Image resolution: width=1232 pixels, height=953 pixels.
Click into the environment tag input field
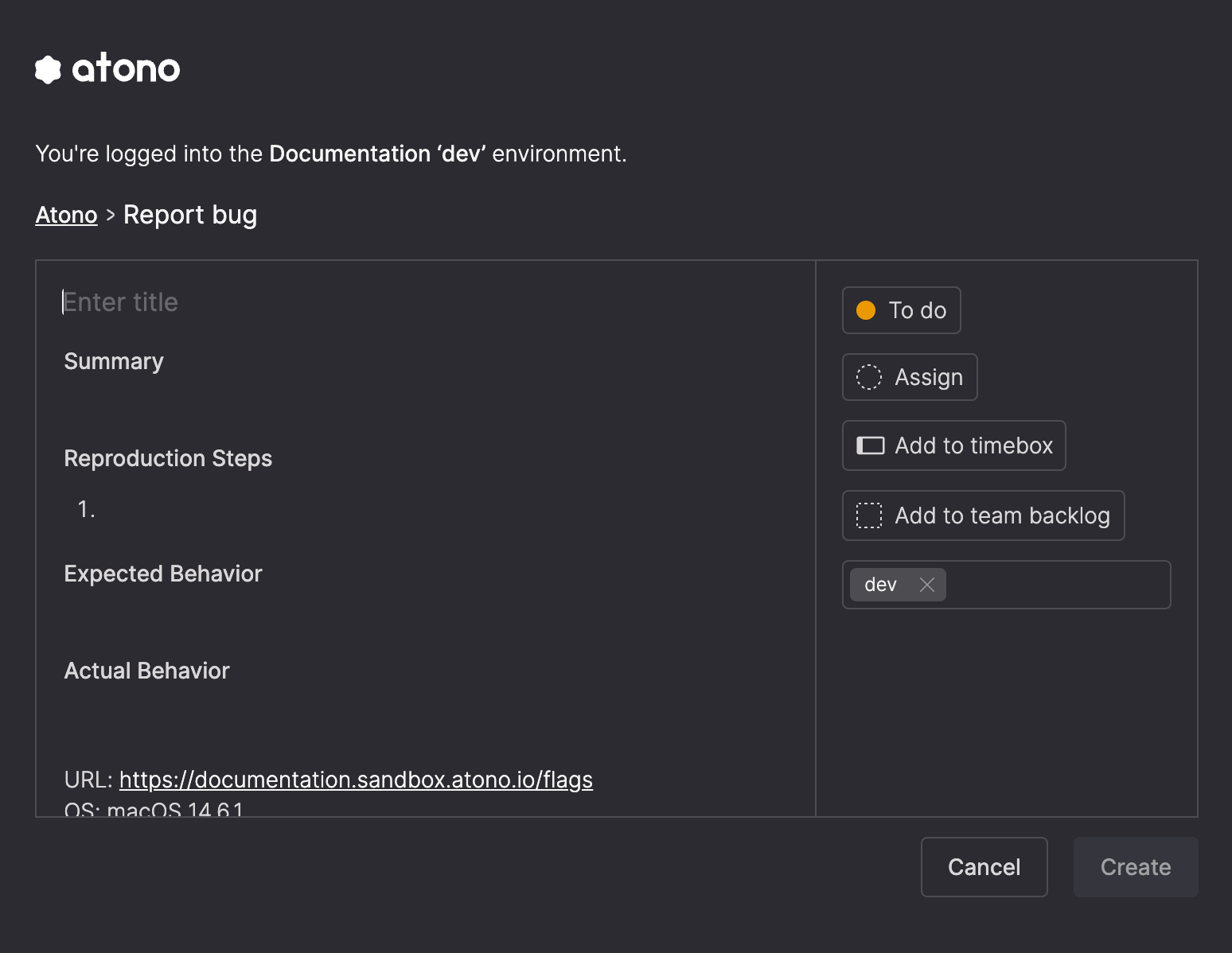point(1059,585)
